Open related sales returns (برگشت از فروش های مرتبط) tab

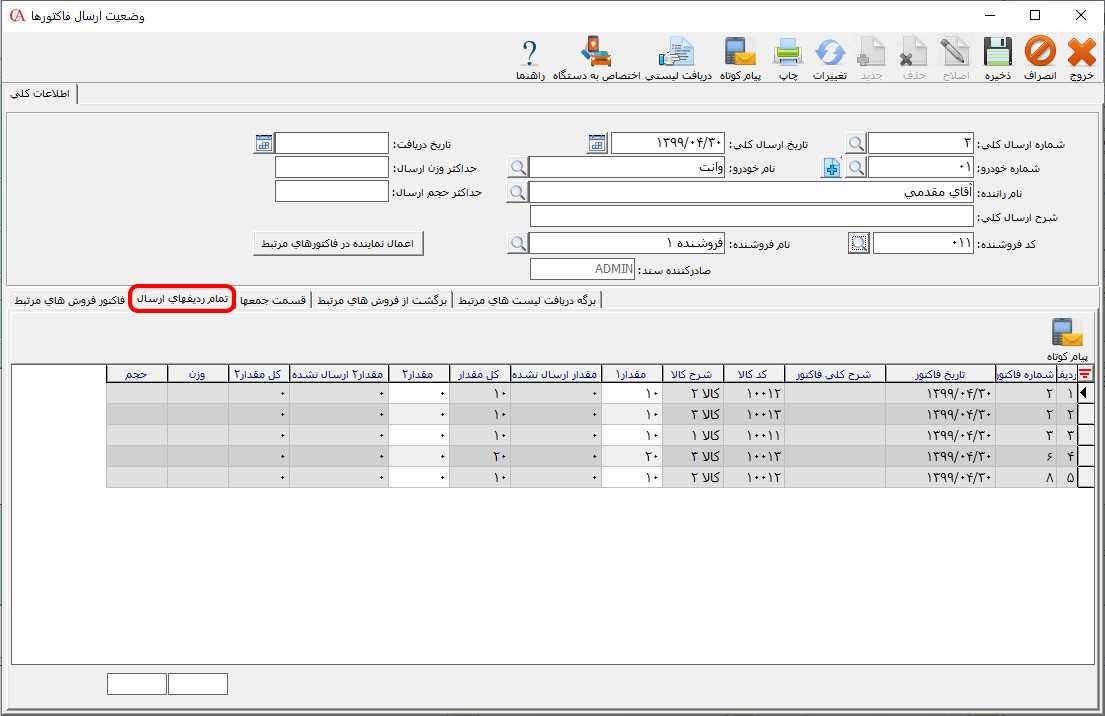382,300
